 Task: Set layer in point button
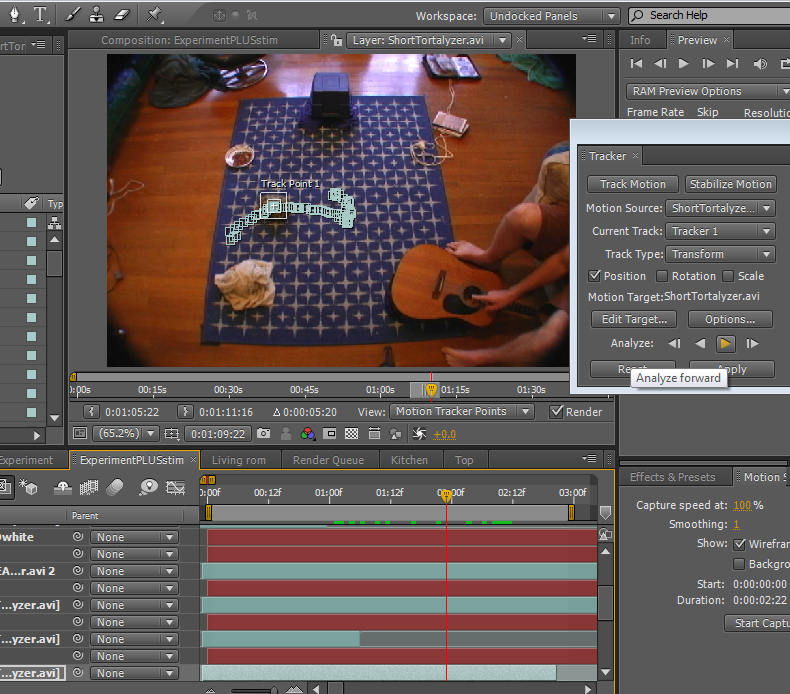[x=91, y=412]
